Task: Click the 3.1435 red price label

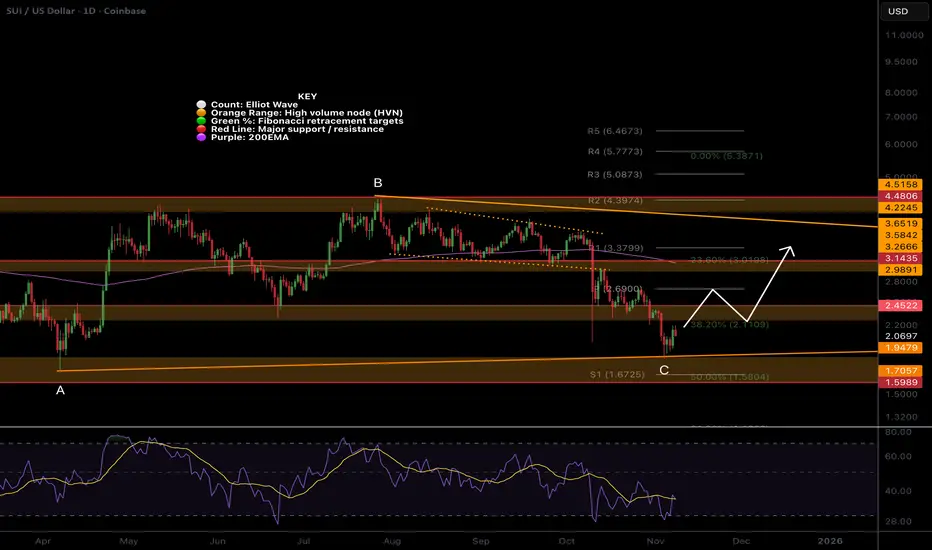Action: click(x=900, y=259)
